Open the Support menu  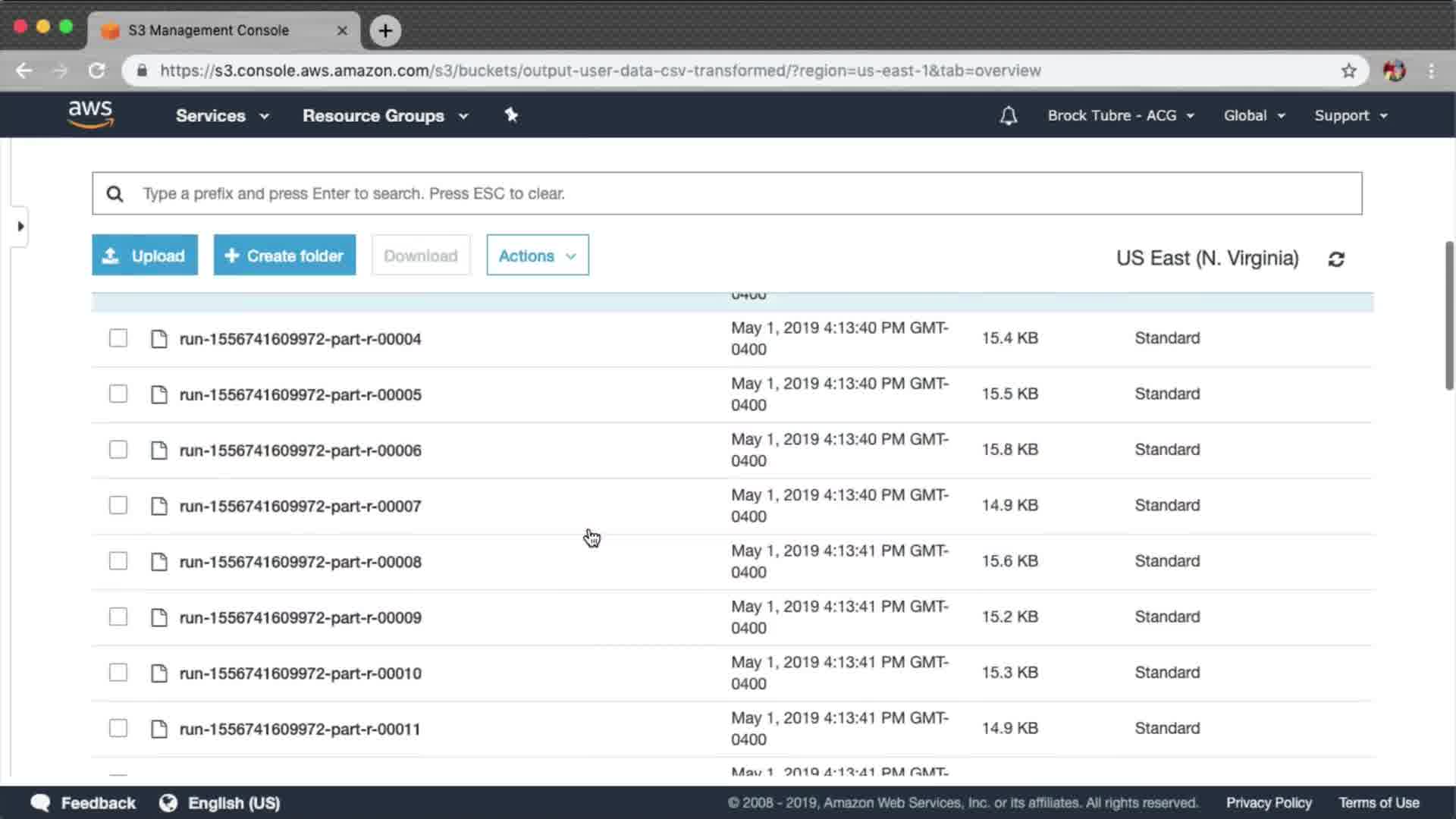[1350, 116]
